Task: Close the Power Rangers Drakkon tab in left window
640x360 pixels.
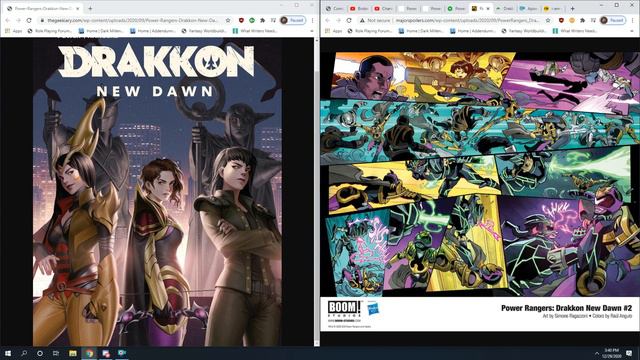Action: click(78, 8)
